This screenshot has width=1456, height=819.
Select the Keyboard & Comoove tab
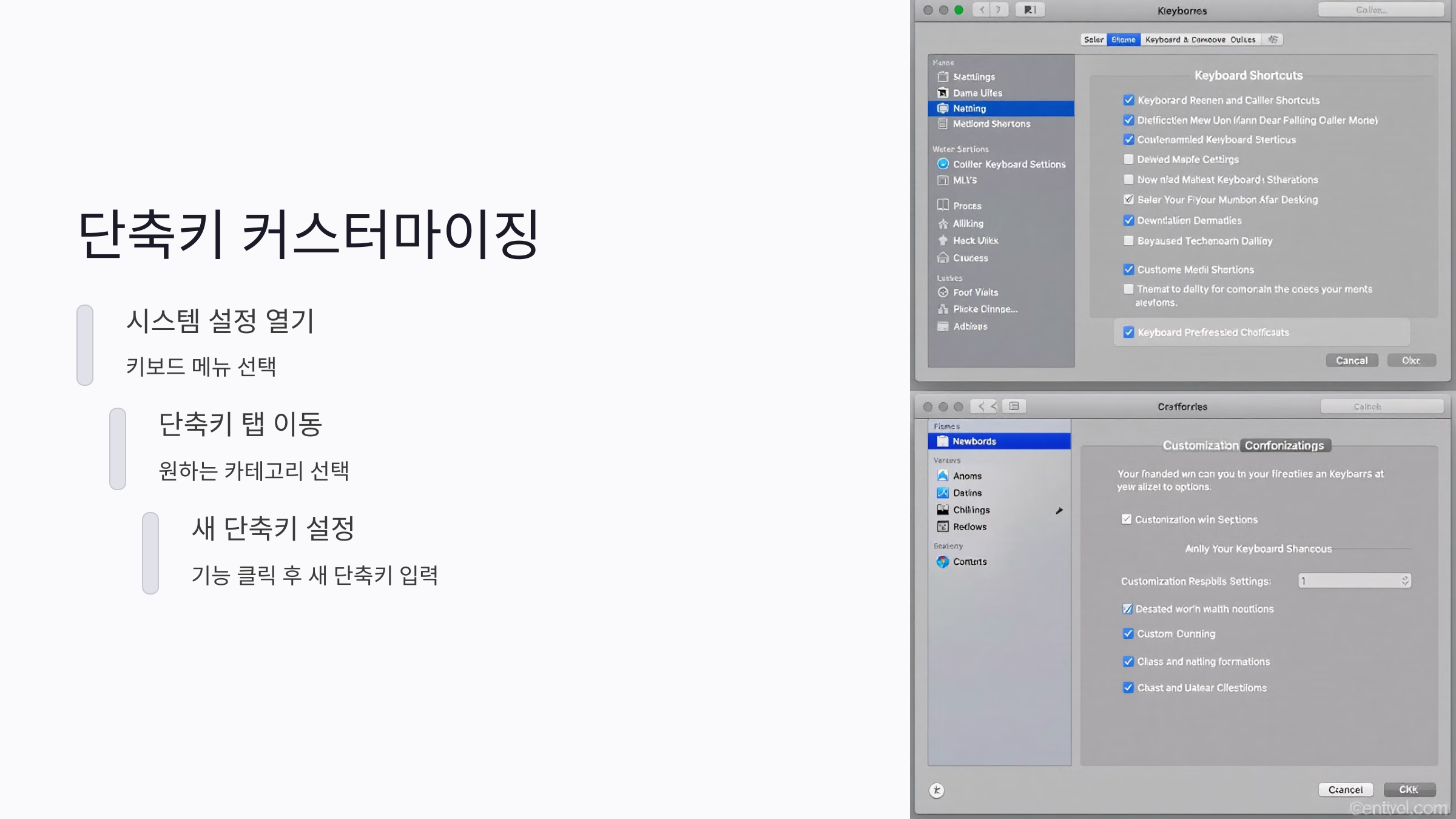coord(1185,39)
